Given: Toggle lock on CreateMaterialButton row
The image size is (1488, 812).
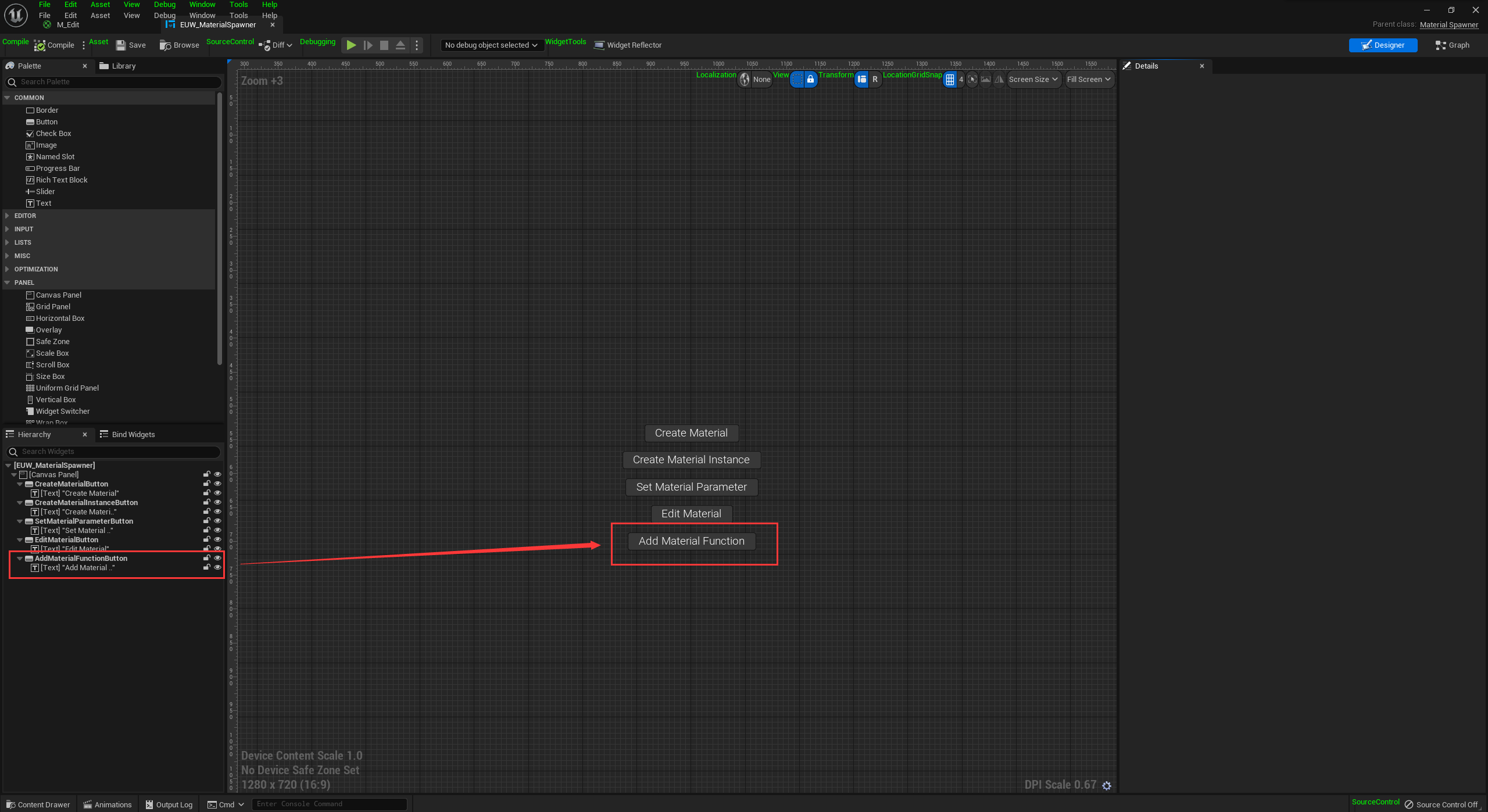Looking at the screenshot, I should (x=206, y=484).
